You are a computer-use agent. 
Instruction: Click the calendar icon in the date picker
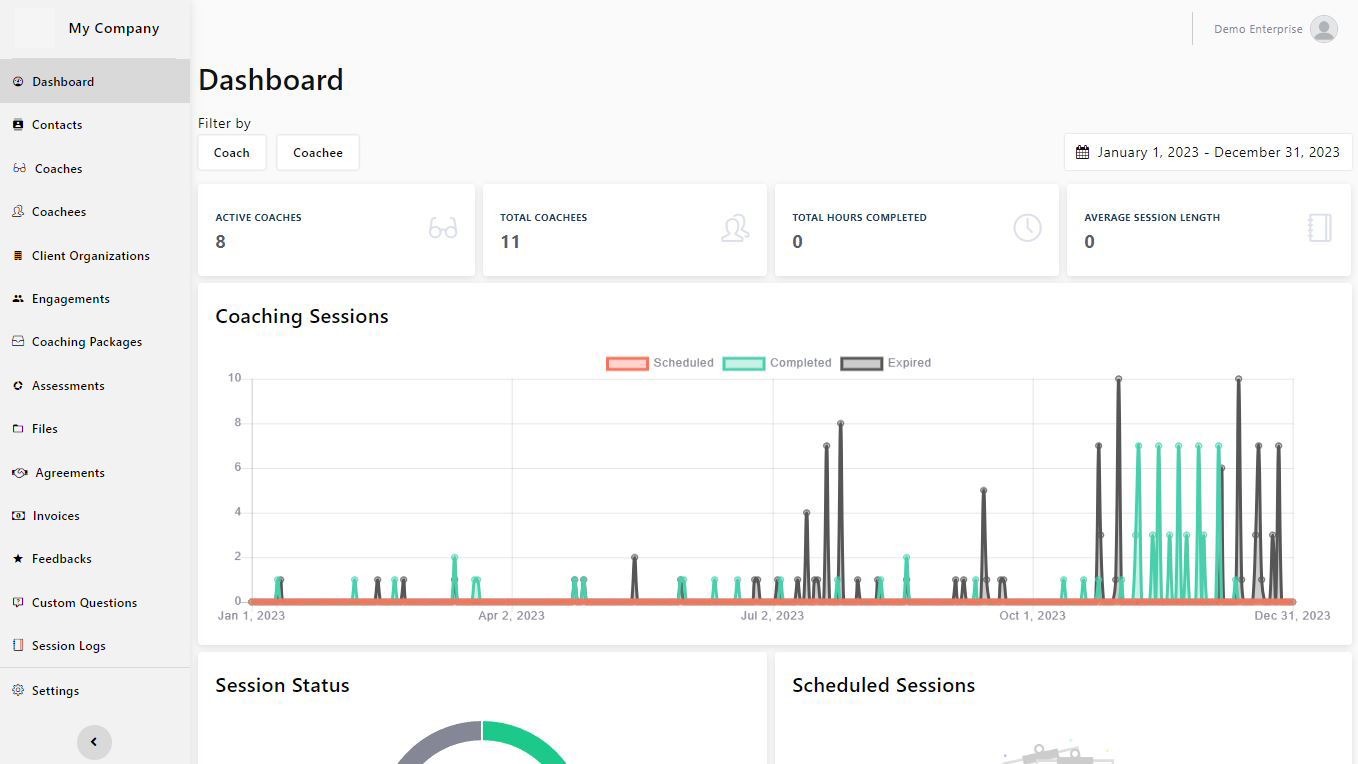(1081, 151)
